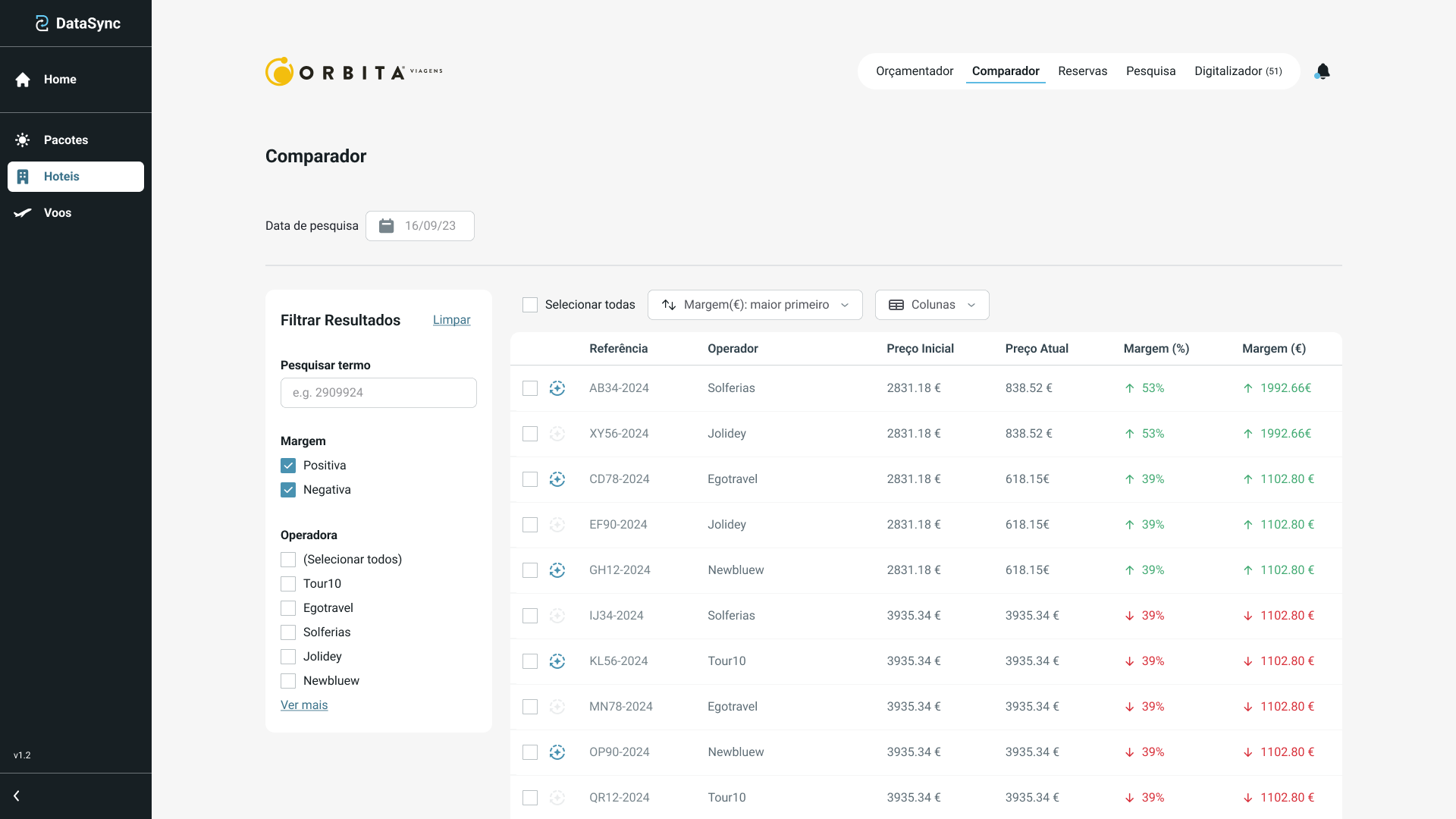
Task: Uncheck the Positiva margin filter
Action: click(288, 466)
